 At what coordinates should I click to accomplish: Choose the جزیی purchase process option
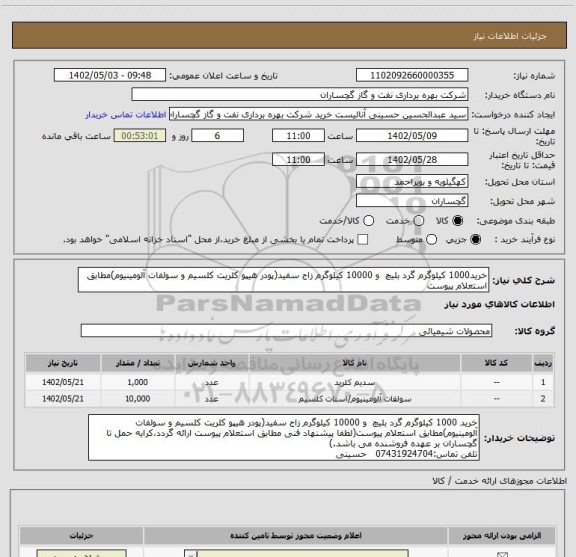pos(476,240)
